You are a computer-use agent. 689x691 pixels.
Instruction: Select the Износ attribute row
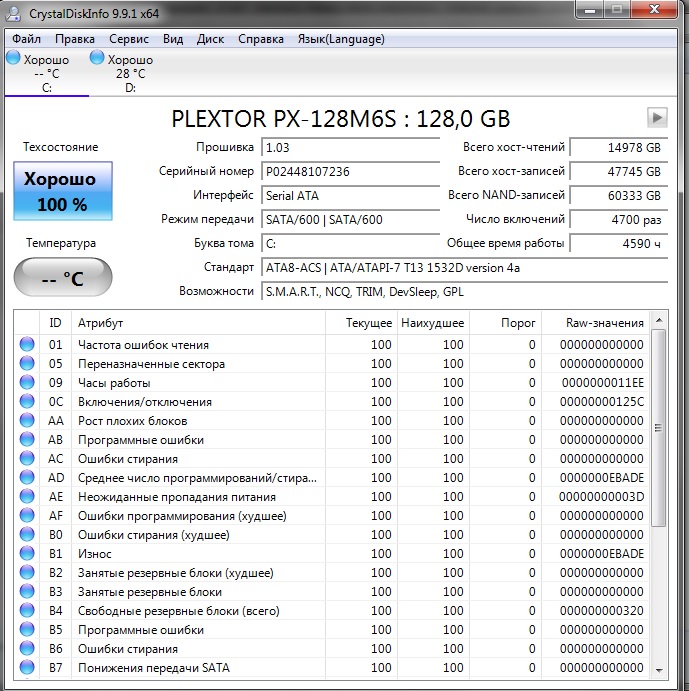tap(332, 554)
